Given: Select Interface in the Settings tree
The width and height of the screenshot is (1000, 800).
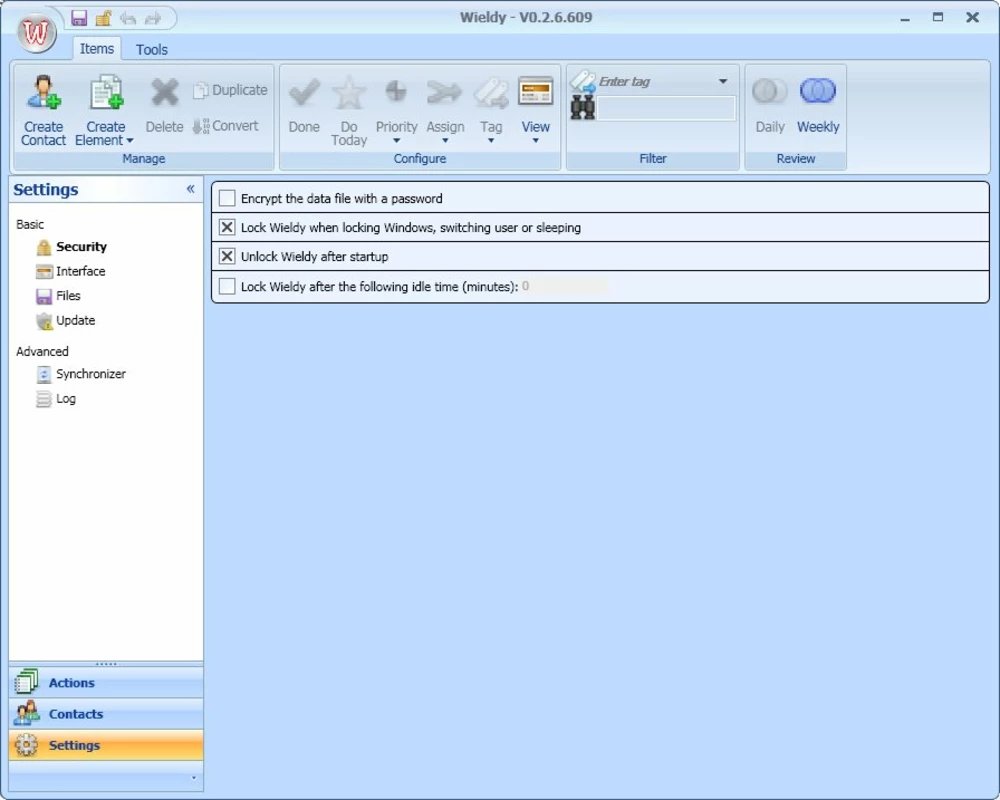Looking at the screenshot, I should pos(80,271).
